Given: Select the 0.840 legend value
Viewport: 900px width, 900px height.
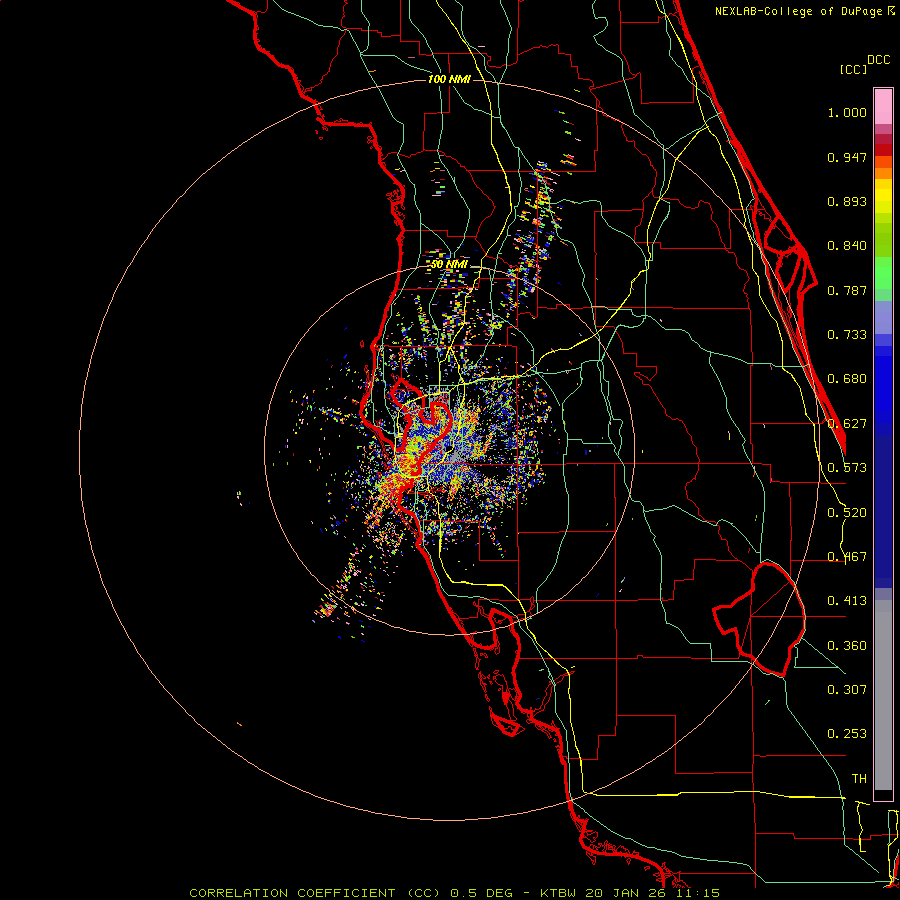Looking at the screenshot, I should tap(847, 246).
